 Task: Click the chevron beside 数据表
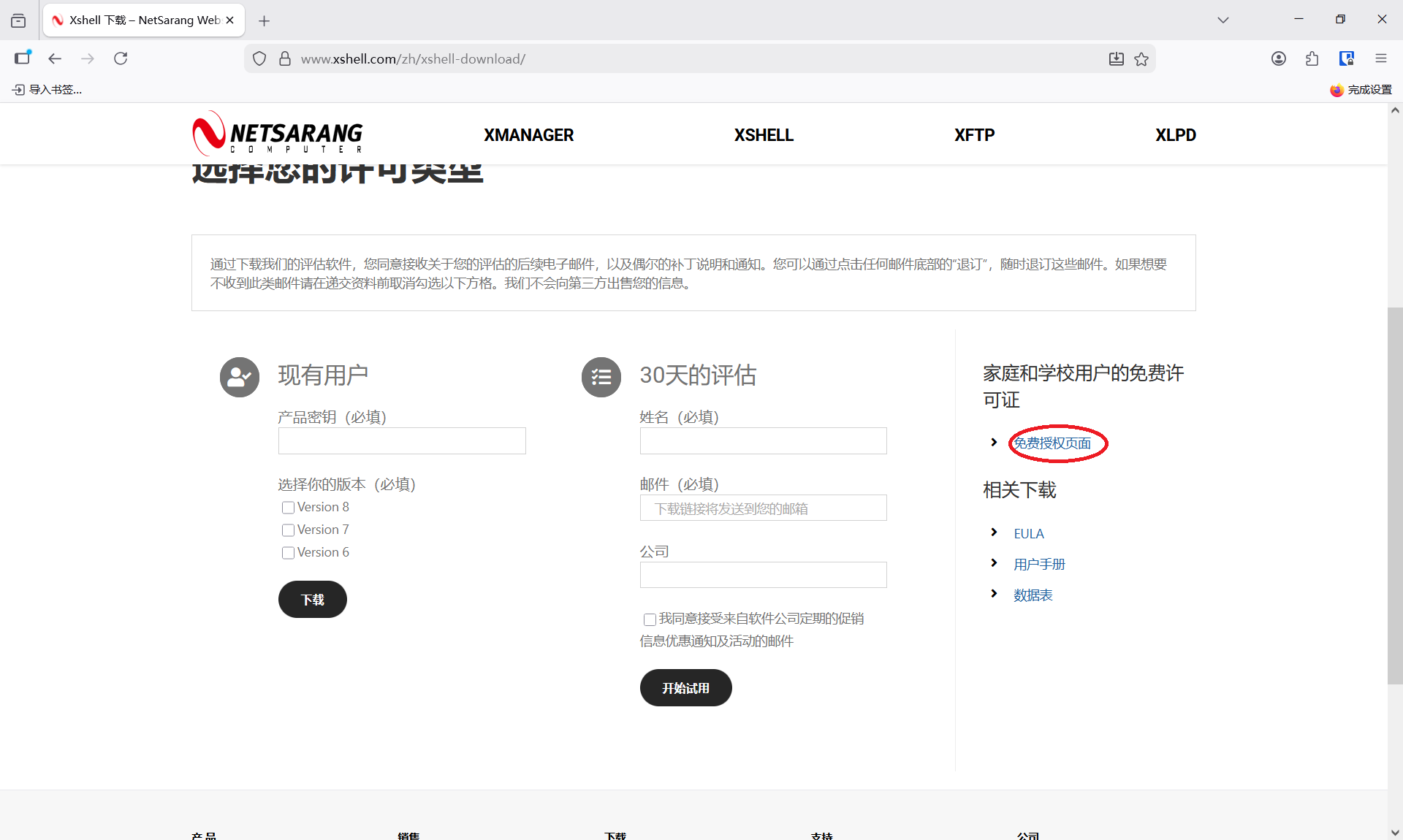(x=994, y=593)
